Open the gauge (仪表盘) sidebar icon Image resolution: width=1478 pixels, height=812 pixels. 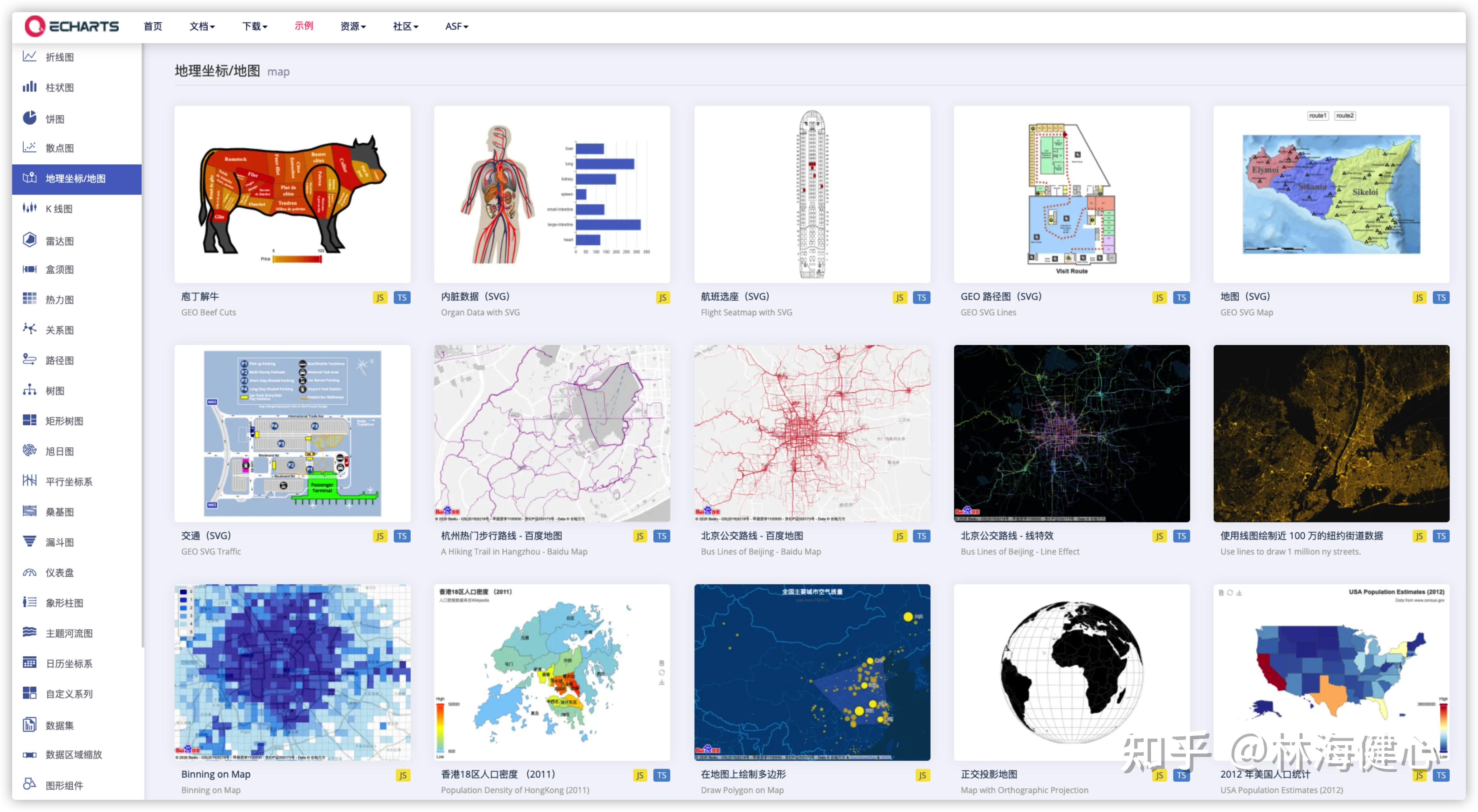[x=30, y=572]
